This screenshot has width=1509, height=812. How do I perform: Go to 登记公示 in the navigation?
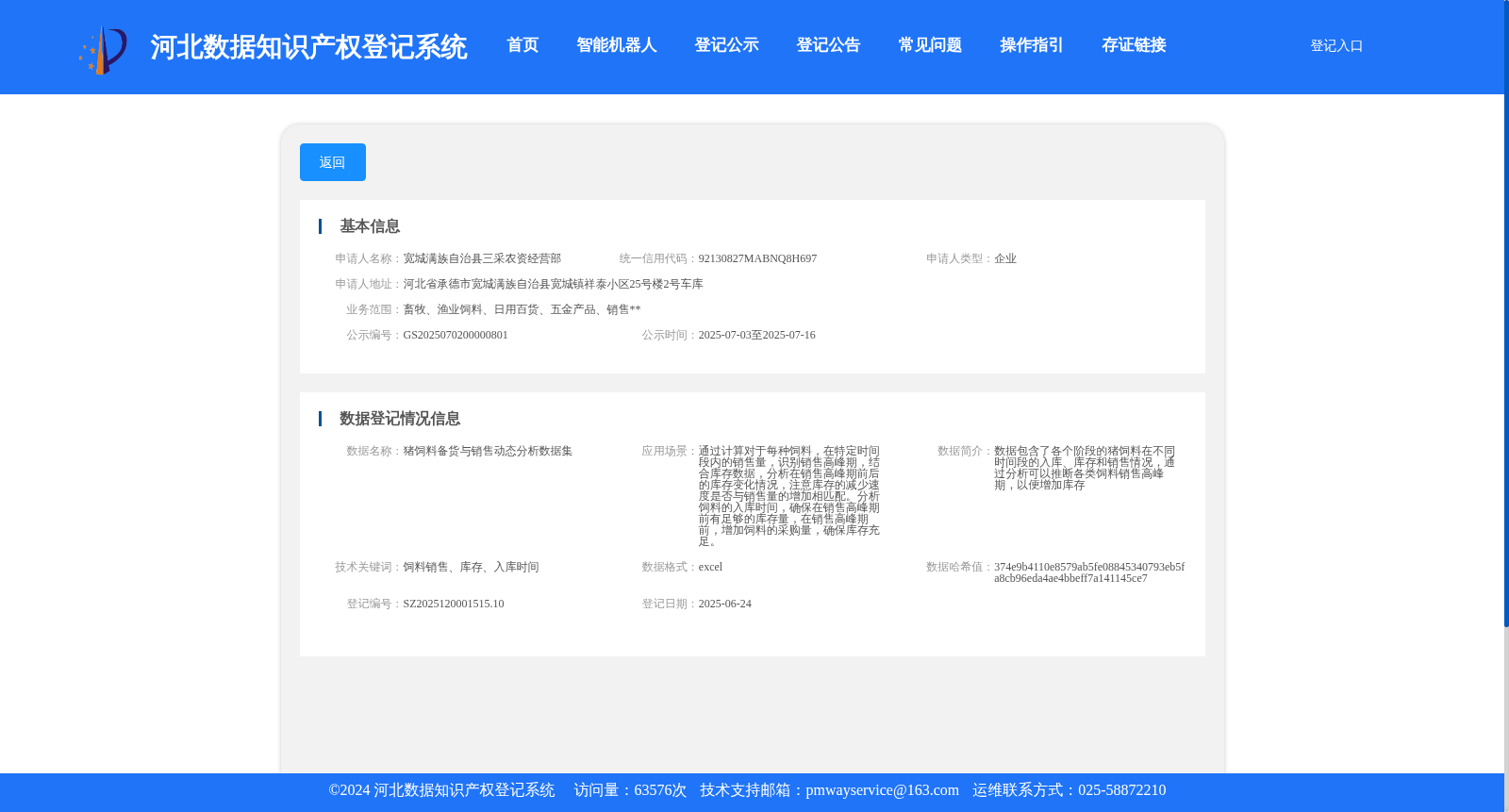point(726,45)
